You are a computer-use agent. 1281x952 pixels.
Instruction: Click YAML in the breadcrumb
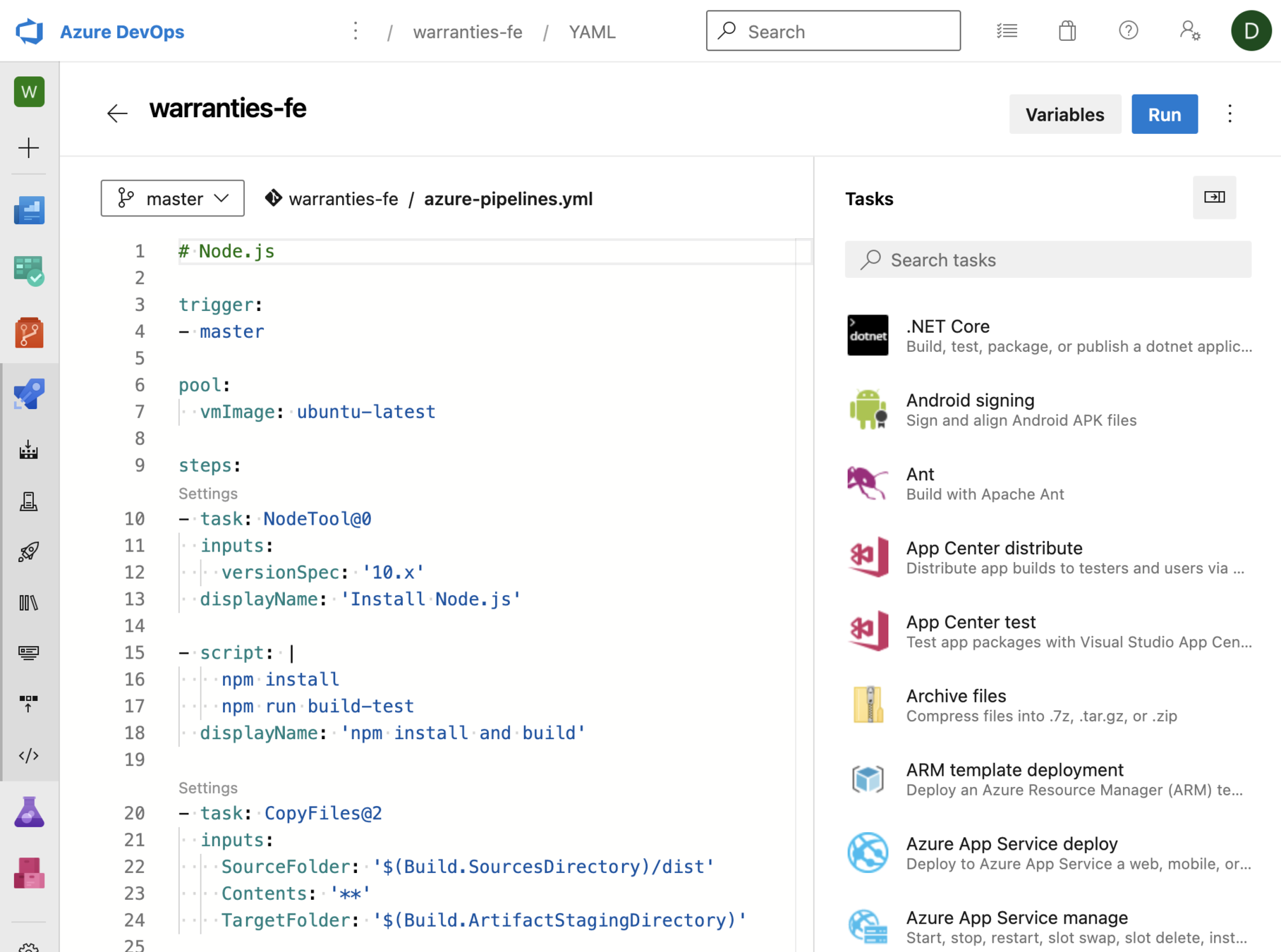(592, 32)
